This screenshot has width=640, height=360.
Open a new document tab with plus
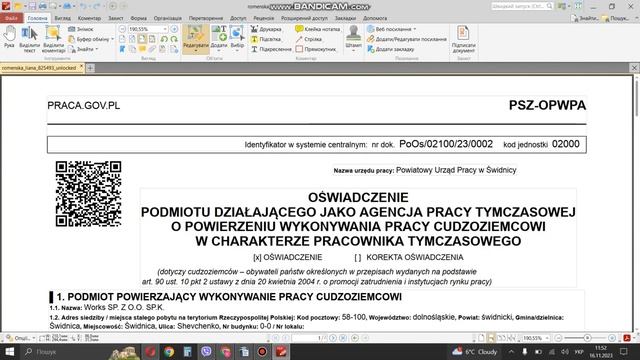click(90, 68)
